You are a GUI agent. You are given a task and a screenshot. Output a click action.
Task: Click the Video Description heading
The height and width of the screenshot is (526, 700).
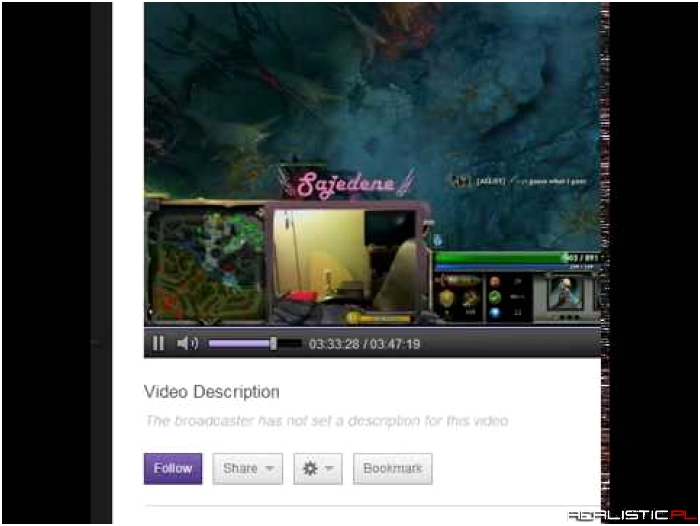(x=212, y=392)
